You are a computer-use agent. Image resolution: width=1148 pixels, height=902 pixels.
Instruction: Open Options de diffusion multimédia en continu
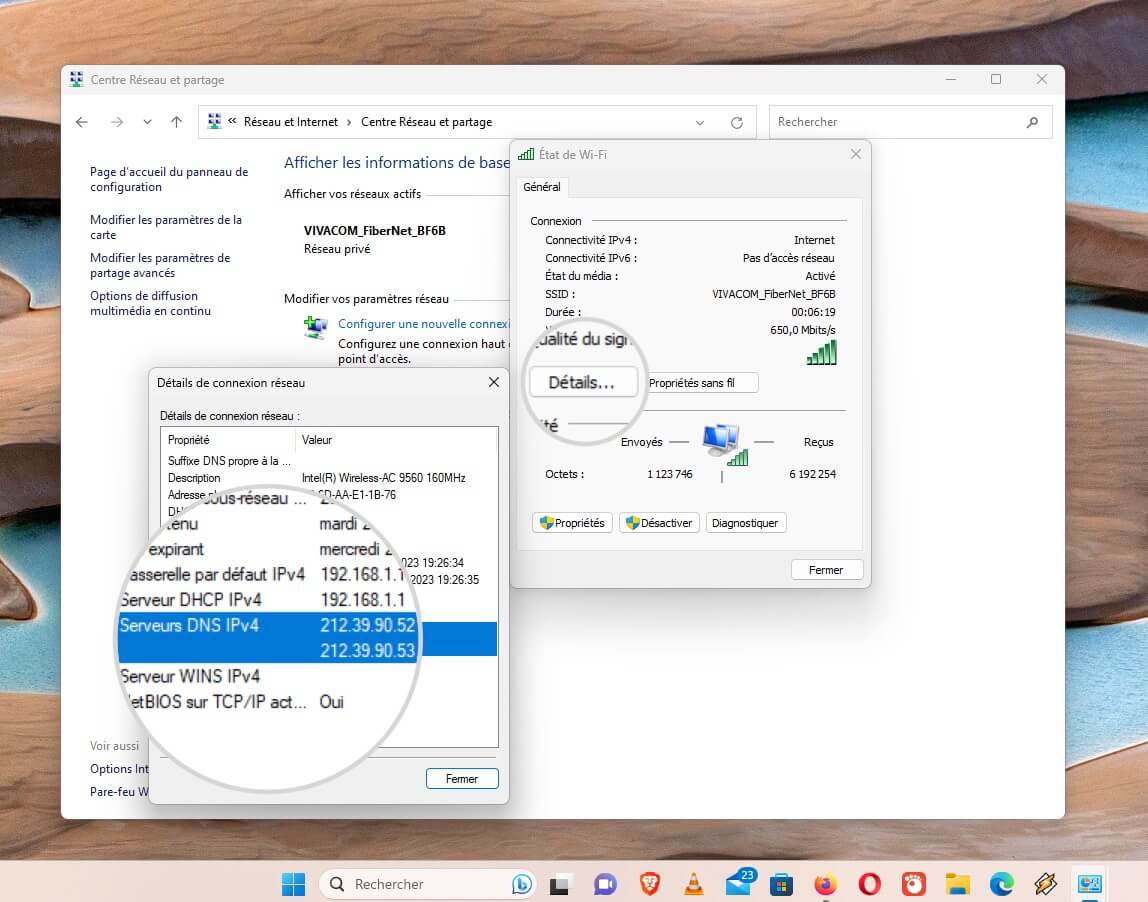pyautogui.click(x=150, y=303)
